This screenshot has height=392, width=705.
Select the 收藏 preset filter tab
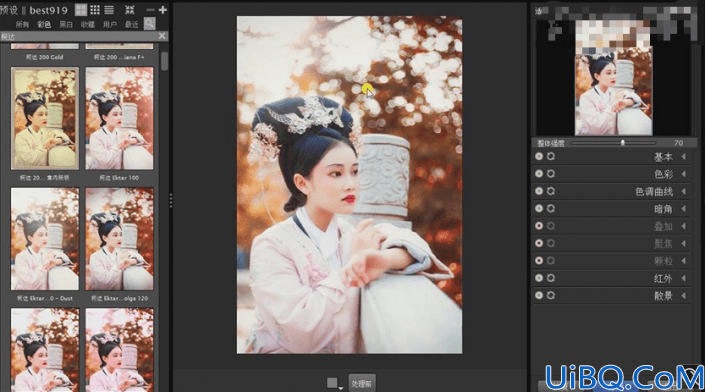88,24
